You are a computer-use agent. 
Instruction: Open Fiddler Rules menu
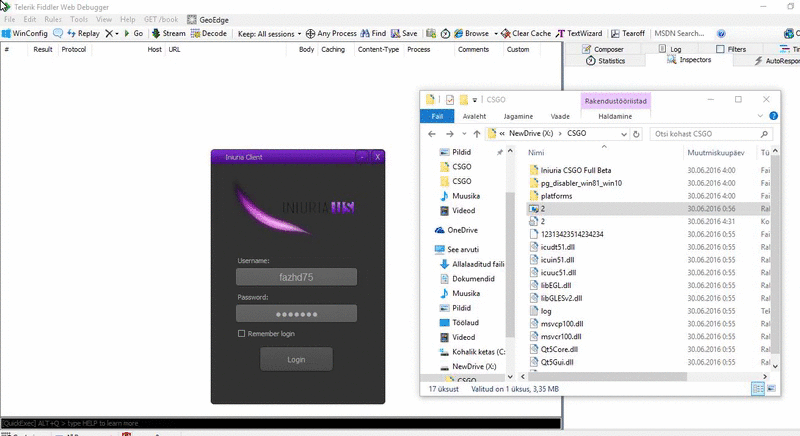[53, 19]
